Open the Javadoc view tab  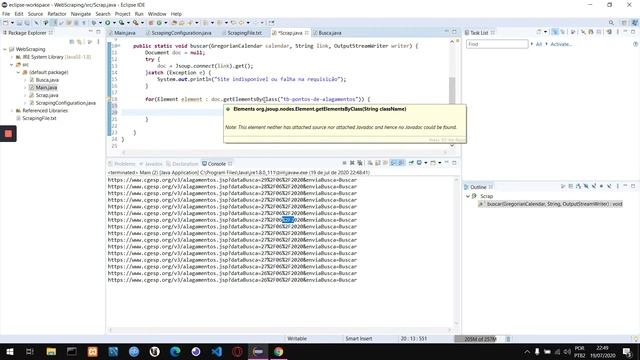151,164
